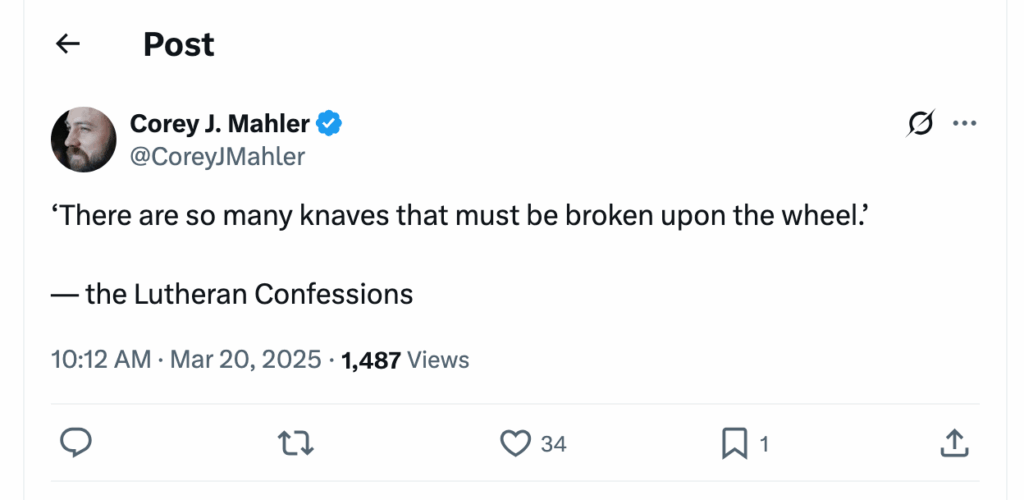The height and width of the screenshot is (500, 1024).
Task: View analytics via the 1,487 Views label
Action: [x=405, y=360]
